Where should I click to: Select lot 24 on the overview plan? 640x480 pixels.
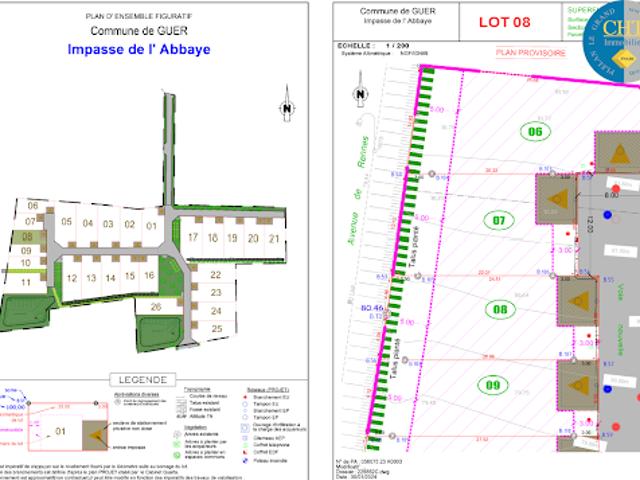[216, 311]
